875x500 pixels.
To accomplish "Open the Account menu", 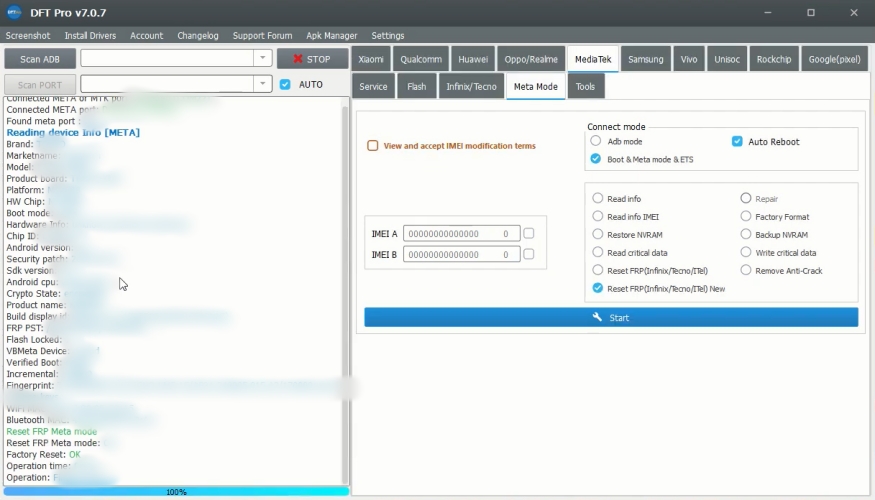I will point(146,35).
